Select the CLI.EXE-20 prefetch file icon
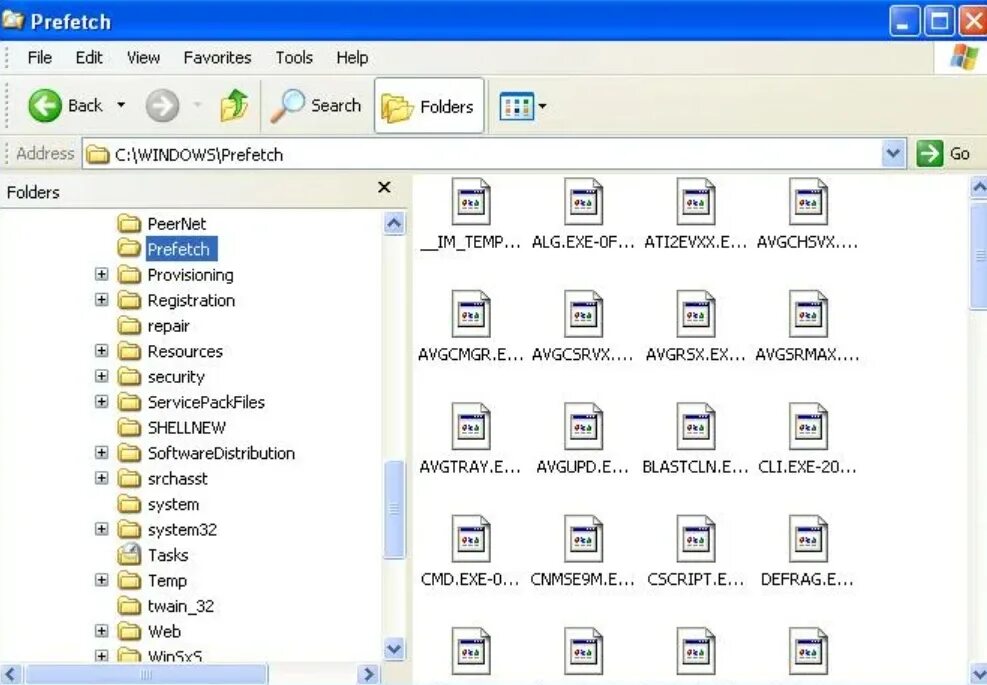Screen dimensions: 987x685 808,427
